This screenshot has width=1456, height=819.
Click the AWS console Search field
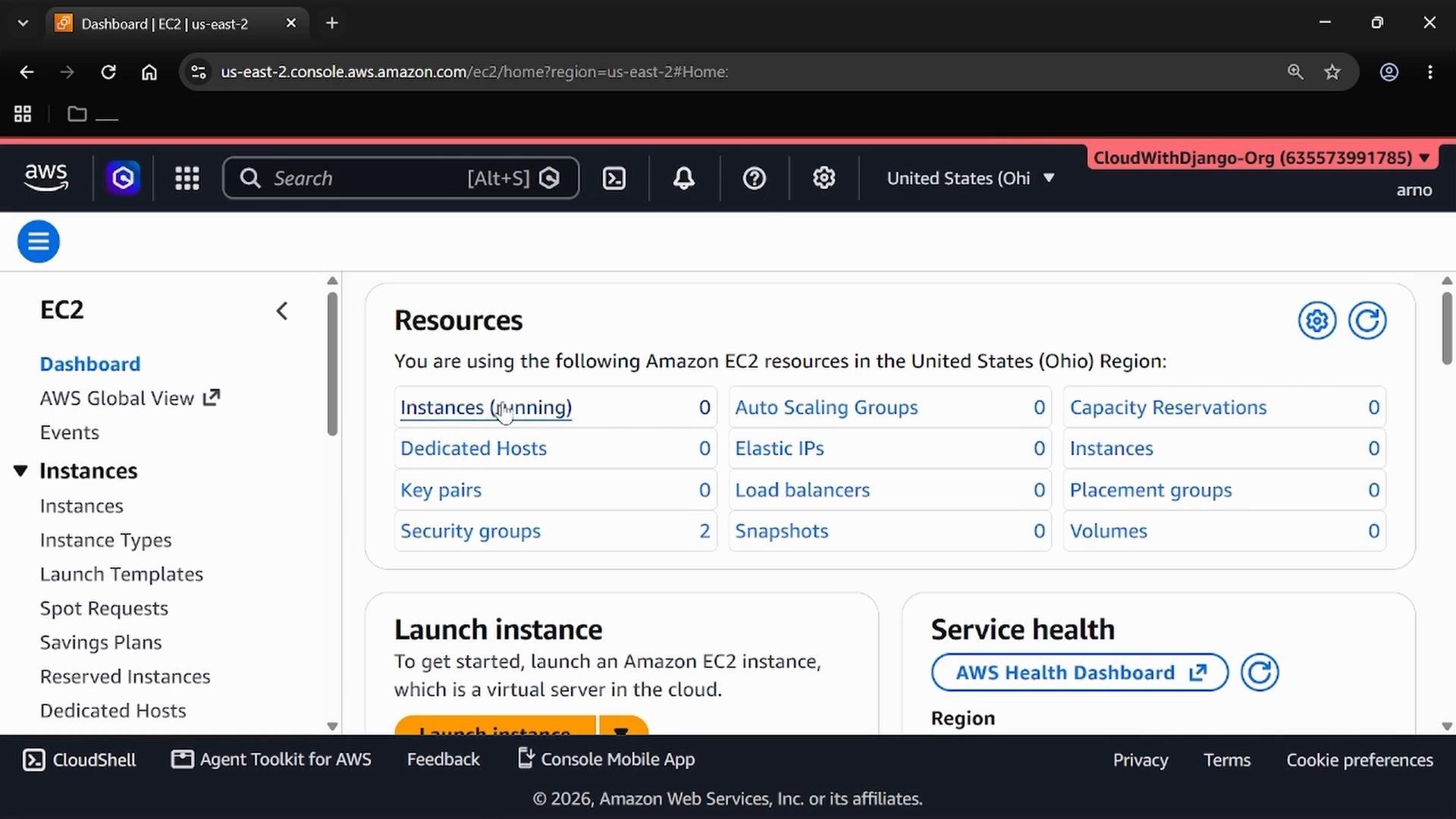click(400, 178)
